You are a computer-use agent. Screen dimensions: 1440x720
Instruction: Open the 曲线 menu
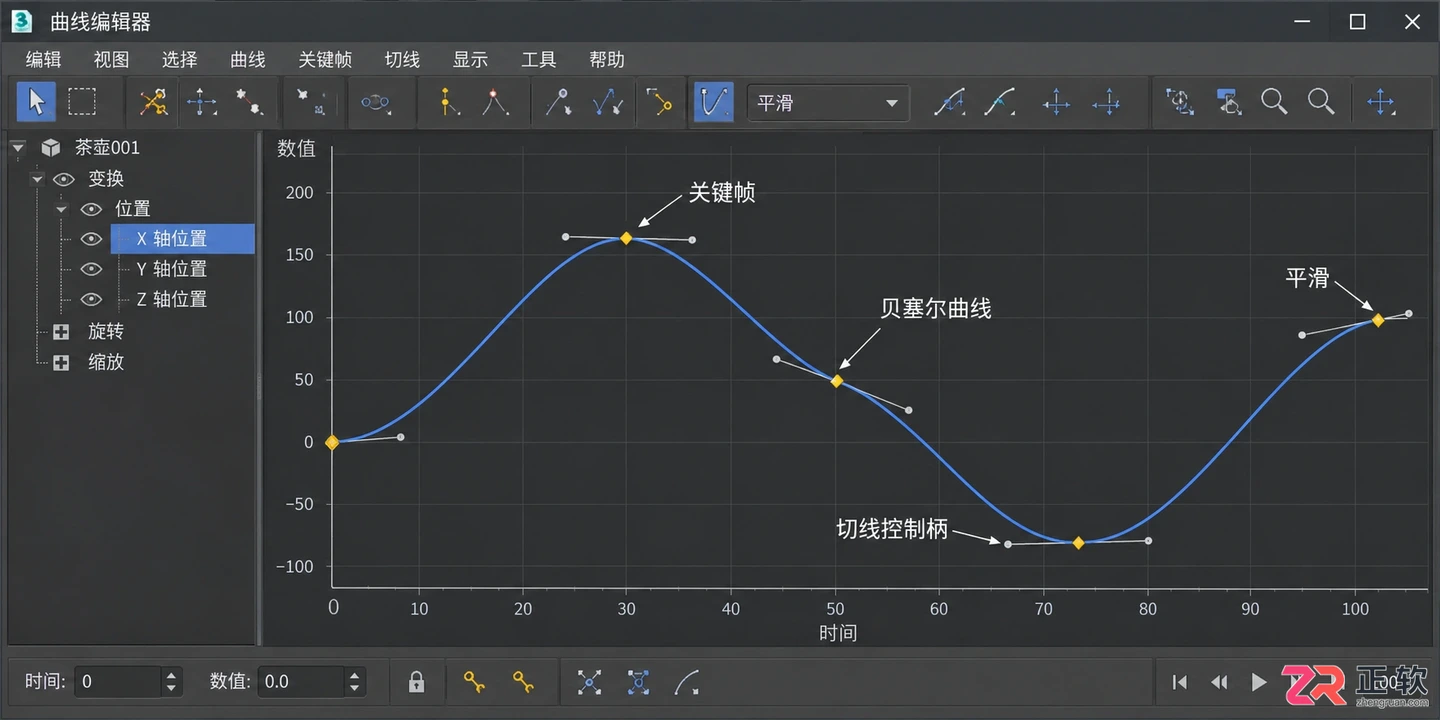248,59
